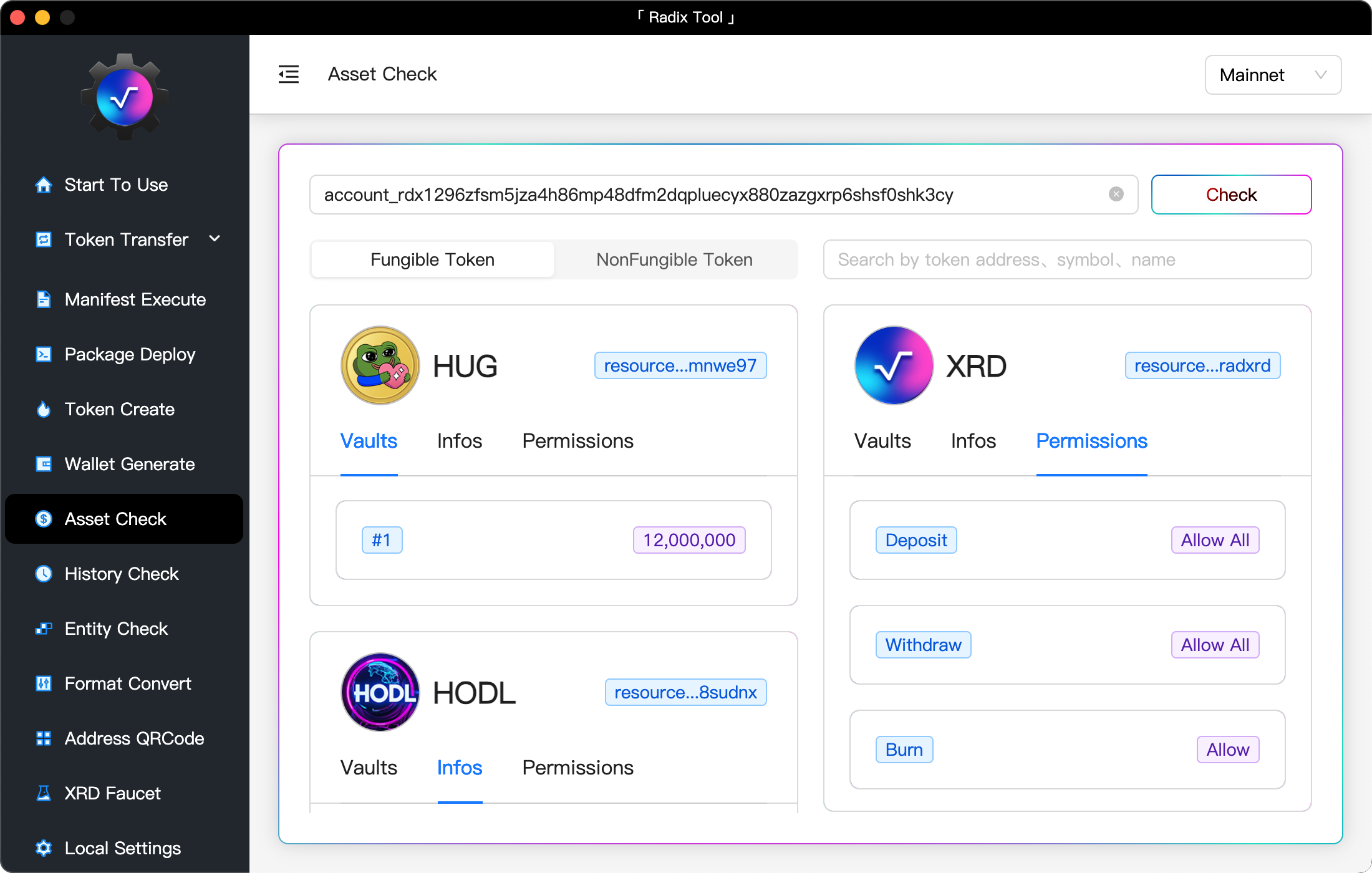Open Address QRCode grid icon
The width and height of the screenshot is (1372, 873).
click(44, 739)
